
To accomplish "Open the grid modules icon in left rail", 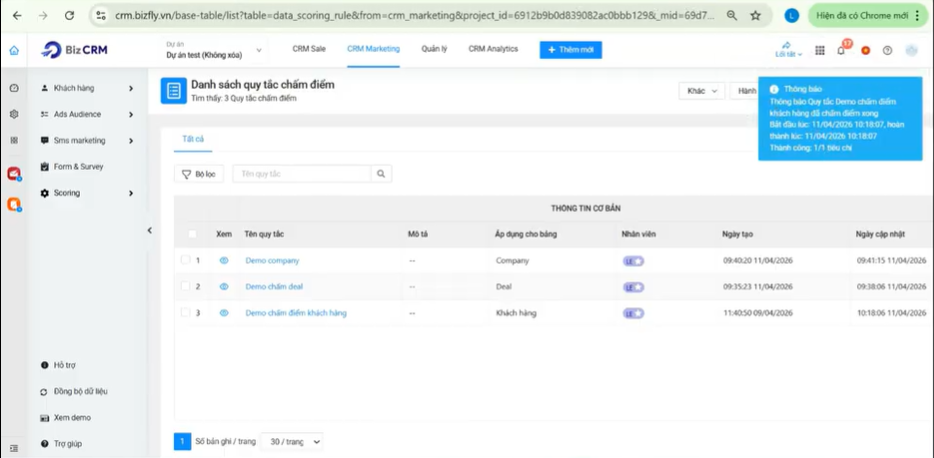I will 14,141.
